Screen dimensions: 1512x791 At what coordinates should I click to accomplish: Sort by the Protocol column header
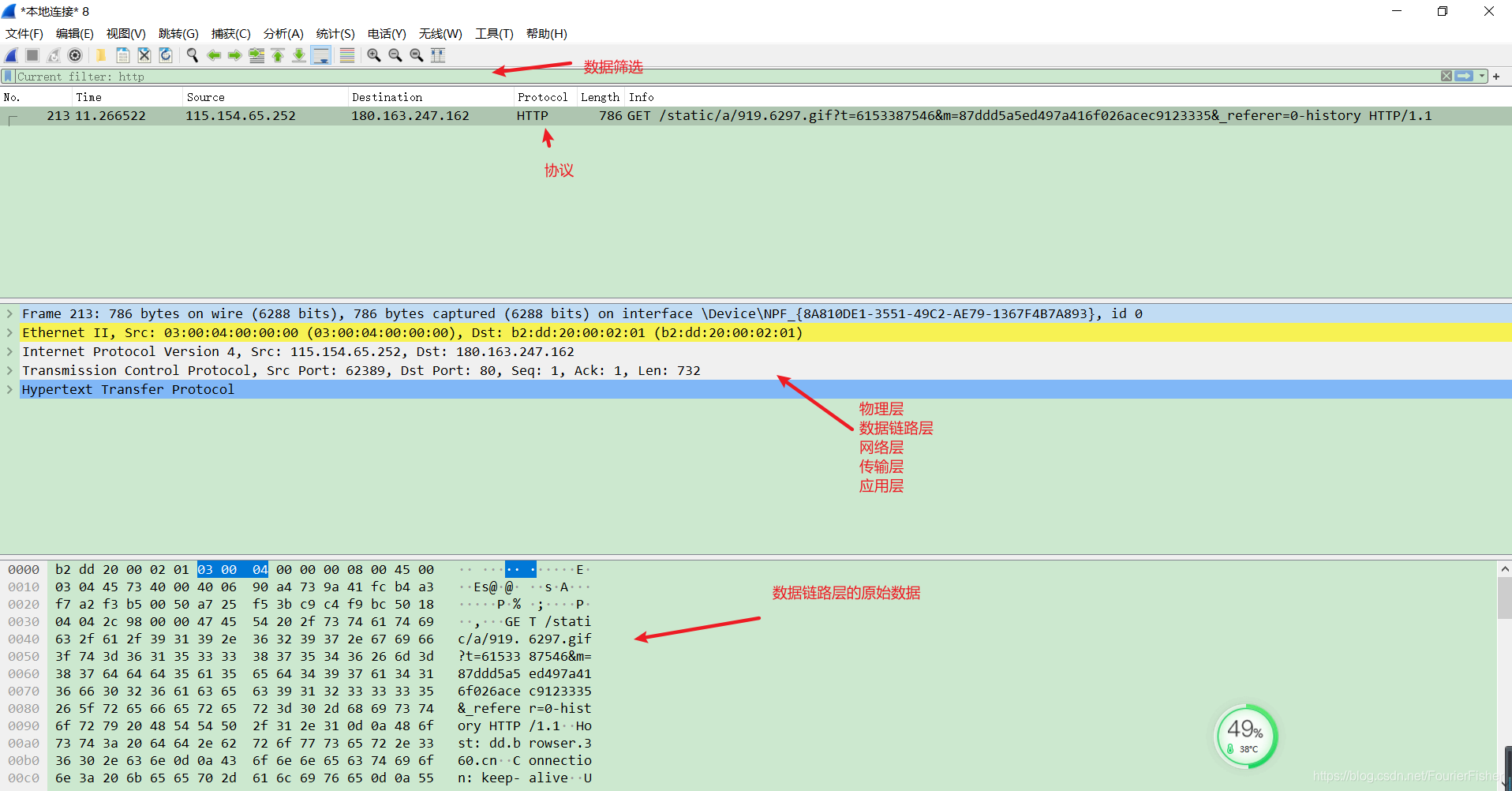pyautogui.click(x=545, y=97)
